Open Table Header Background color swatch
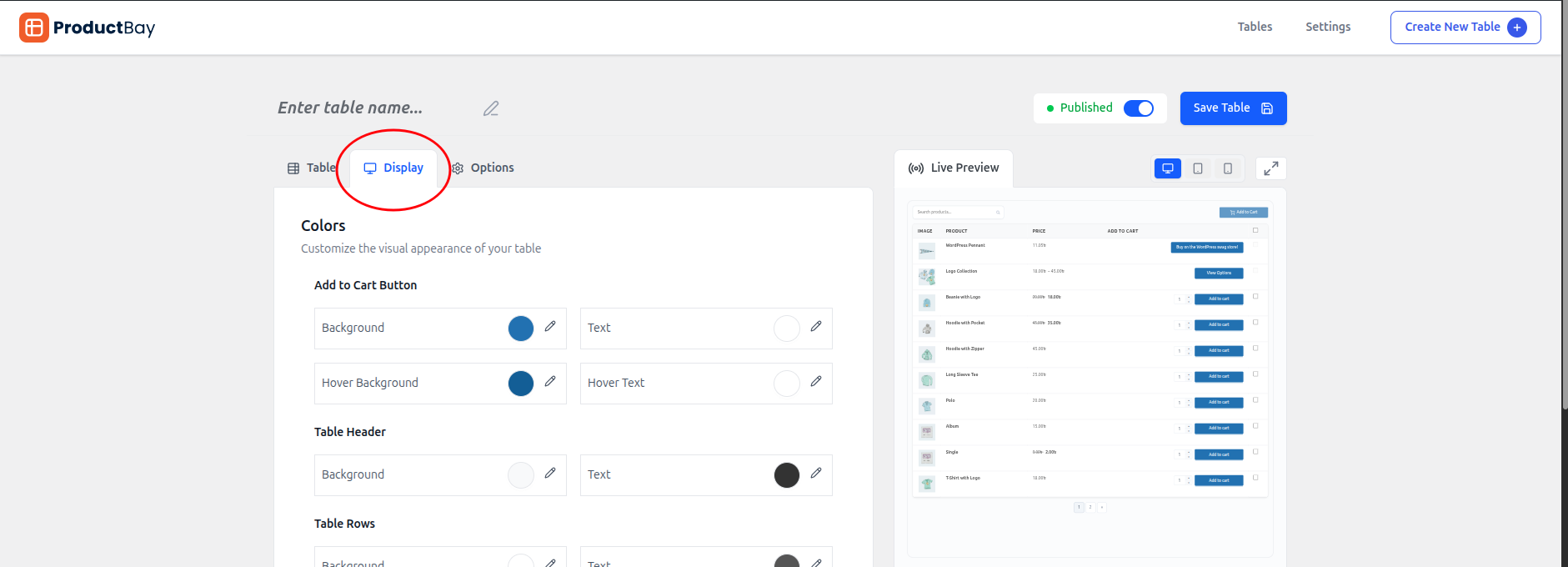The height and width of the screenshot is (567, 1568). coord(521,475)
